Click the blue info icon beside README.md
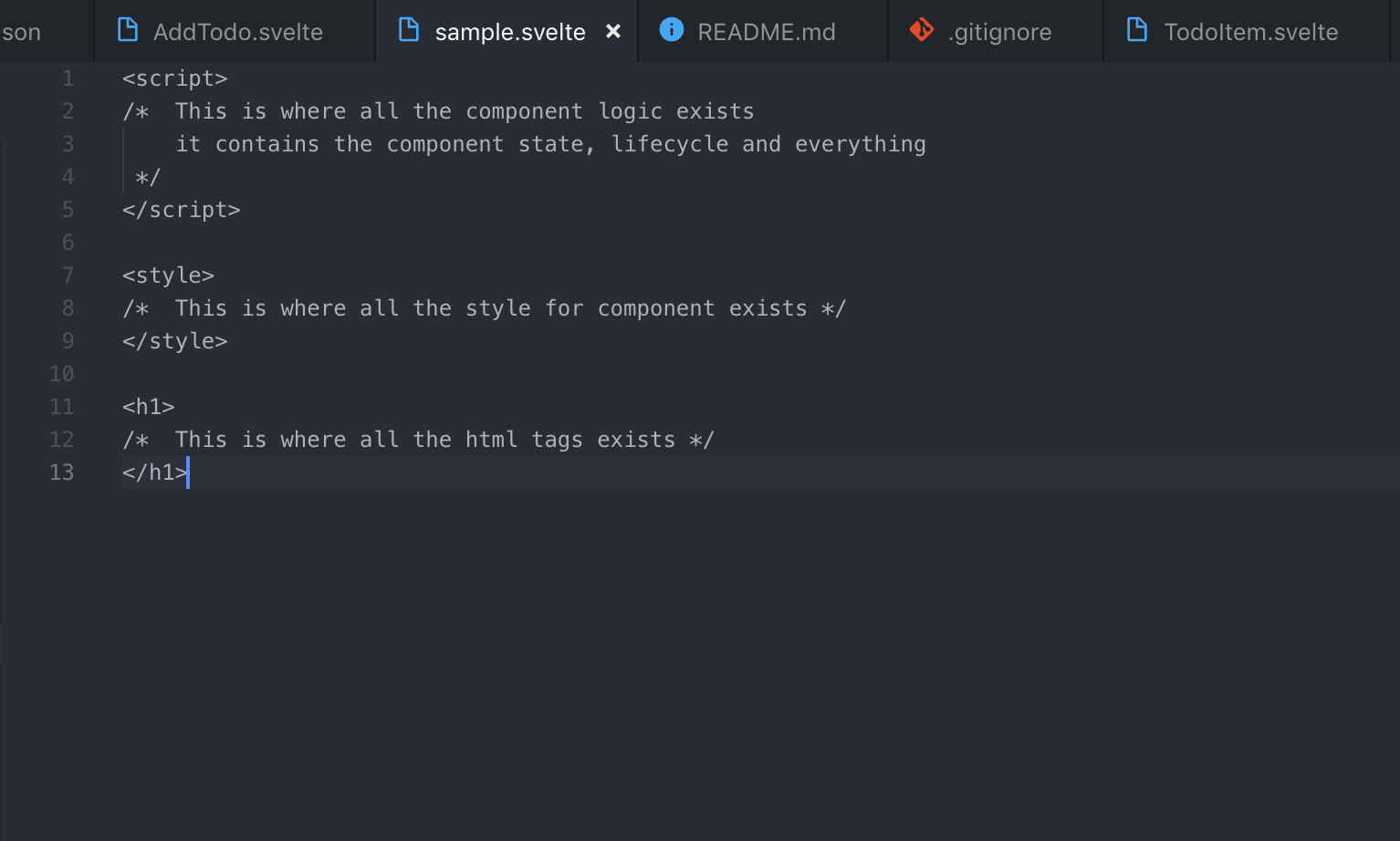The width and height of the screenshot is (1400, 841). (x=671, y=30)
